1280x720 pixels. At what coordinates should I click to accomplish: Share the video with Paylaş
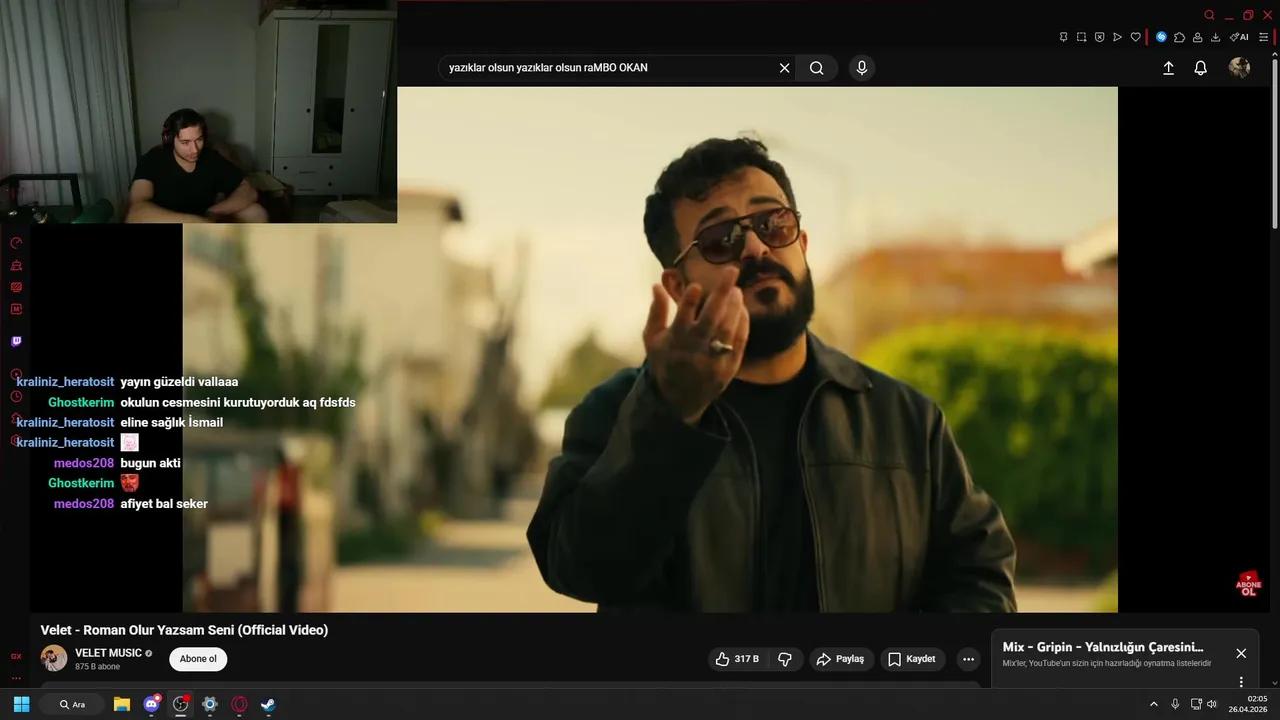coord(840,659)
